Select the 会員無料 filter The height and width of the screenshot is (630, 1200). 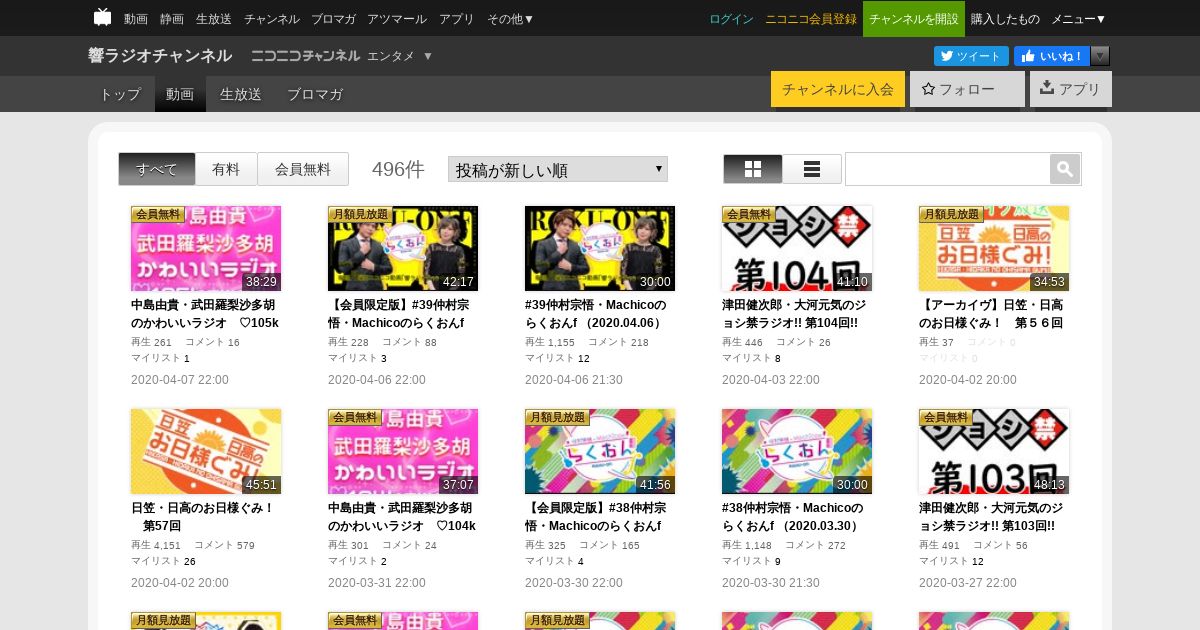(303, 169)
